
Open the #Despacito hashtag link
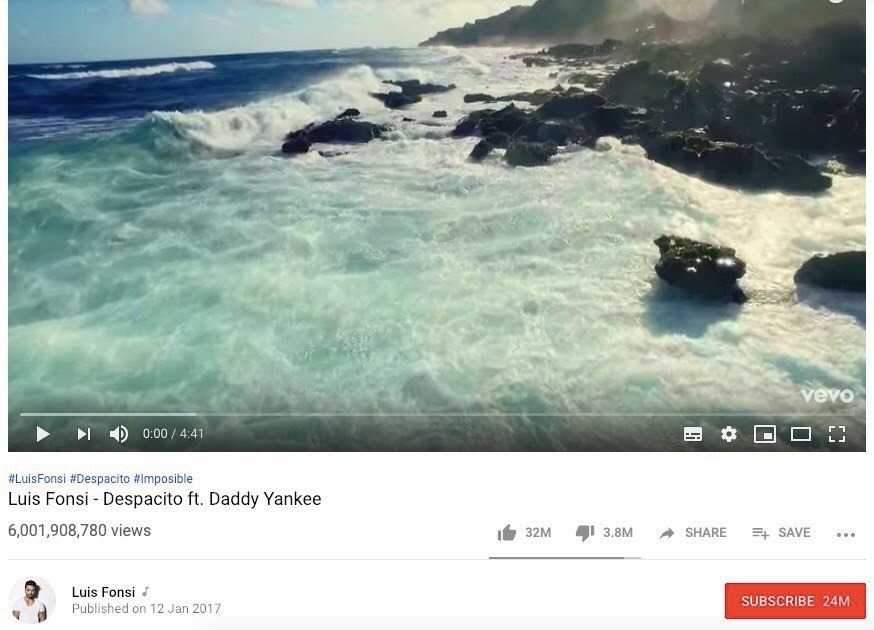tap(100, 478)
